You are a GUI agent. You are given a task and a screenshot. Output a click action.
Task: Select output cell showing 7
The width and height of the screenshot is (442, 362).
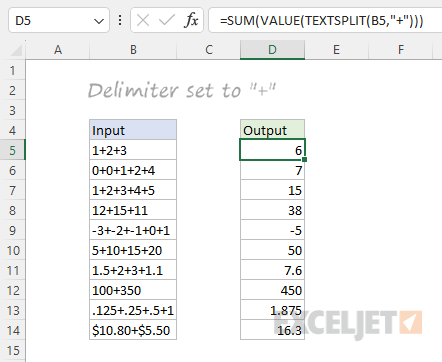(272, 170)
